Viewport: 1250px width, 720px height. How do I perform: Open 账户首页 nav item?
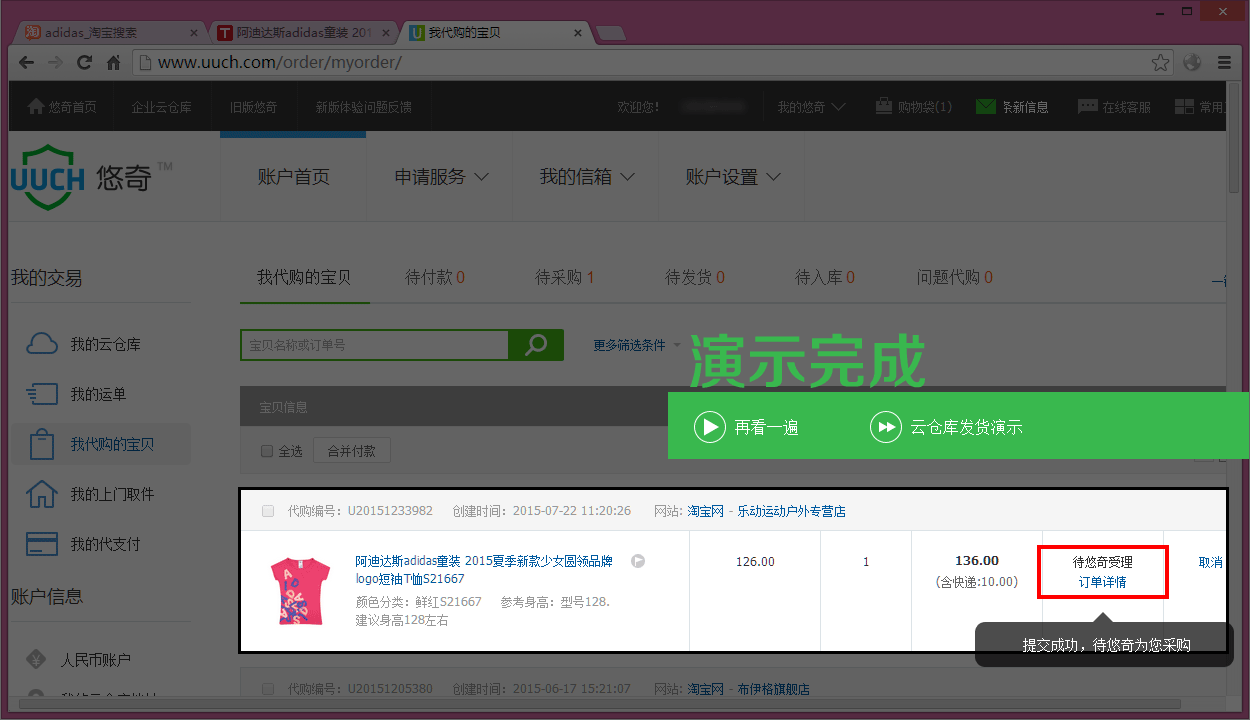click(293, 177)
